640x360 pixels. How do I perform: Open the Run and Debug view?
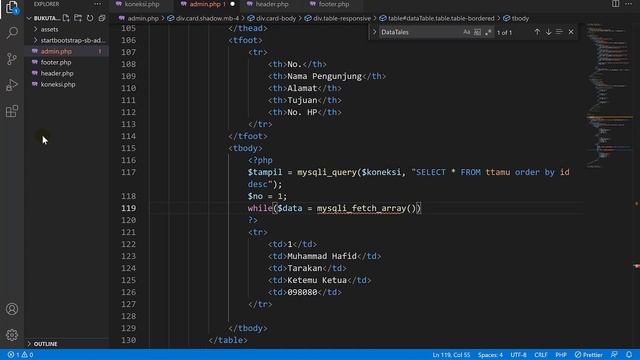pyautogui.click(x=12, y=85)
